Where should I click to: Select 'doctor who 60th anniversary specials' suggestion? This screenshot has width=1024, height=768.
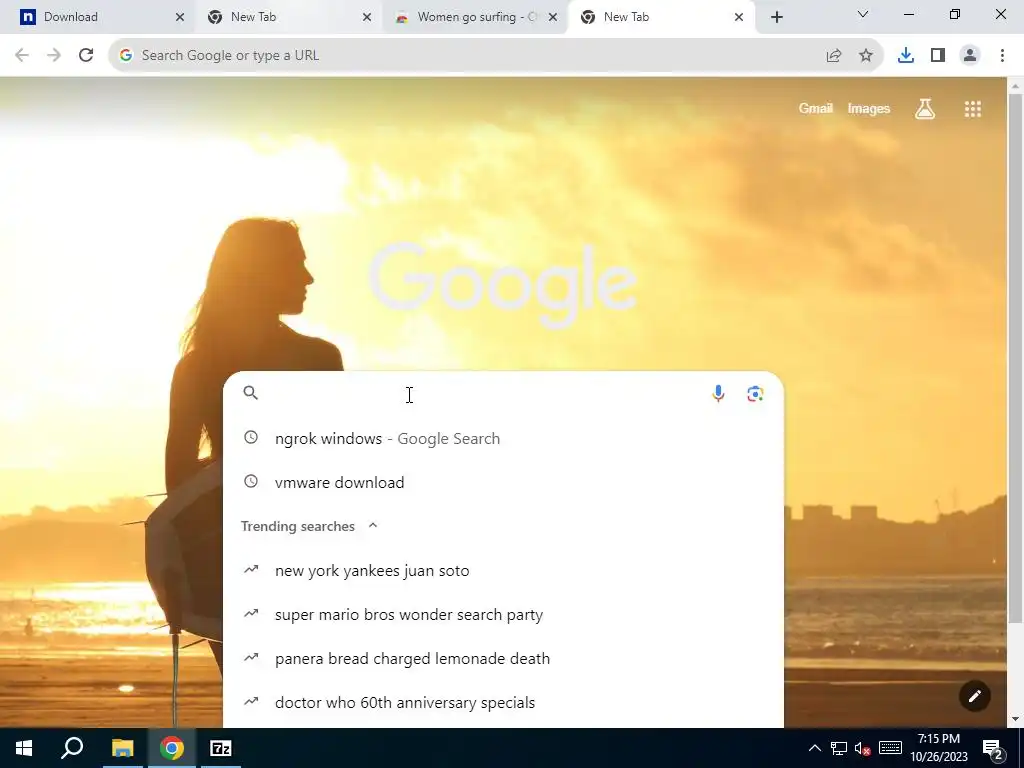coord(503,703)
